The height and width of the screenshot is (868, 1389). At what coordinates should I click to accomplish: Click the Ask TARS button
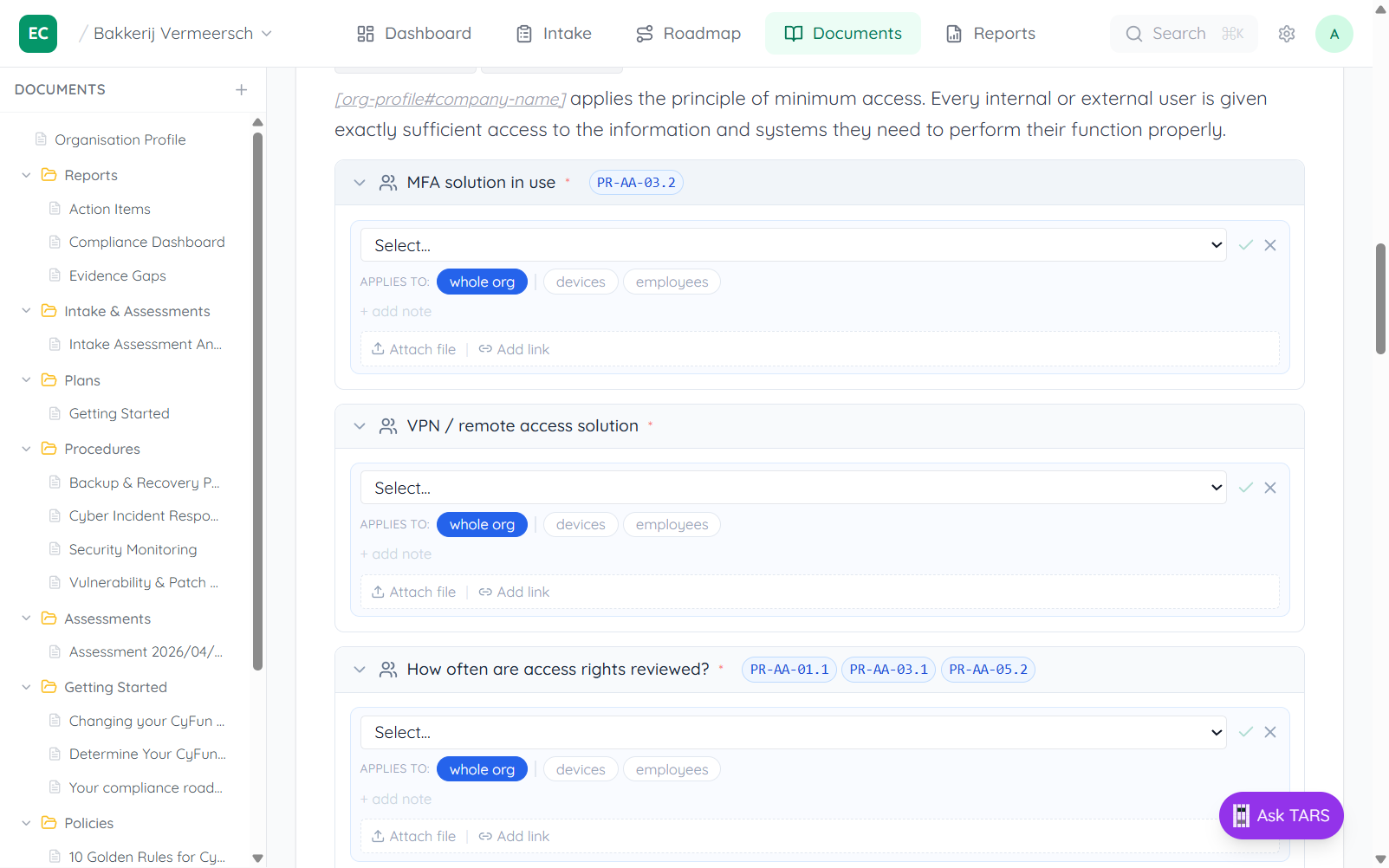tap(1281, 815)
